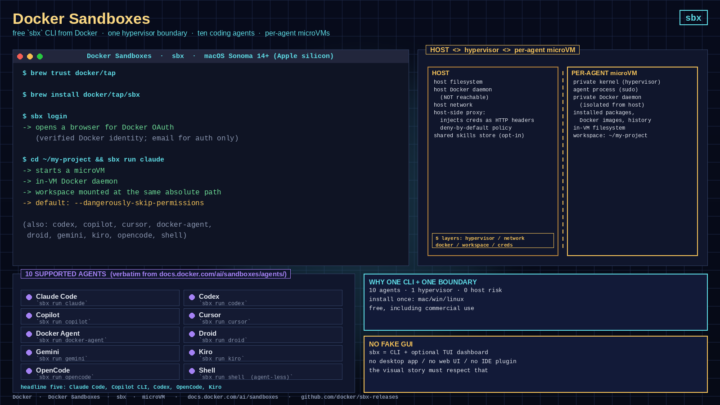
Task: Click the '$ brew install docker/tap/sbx' line
Action: point(81,95)
